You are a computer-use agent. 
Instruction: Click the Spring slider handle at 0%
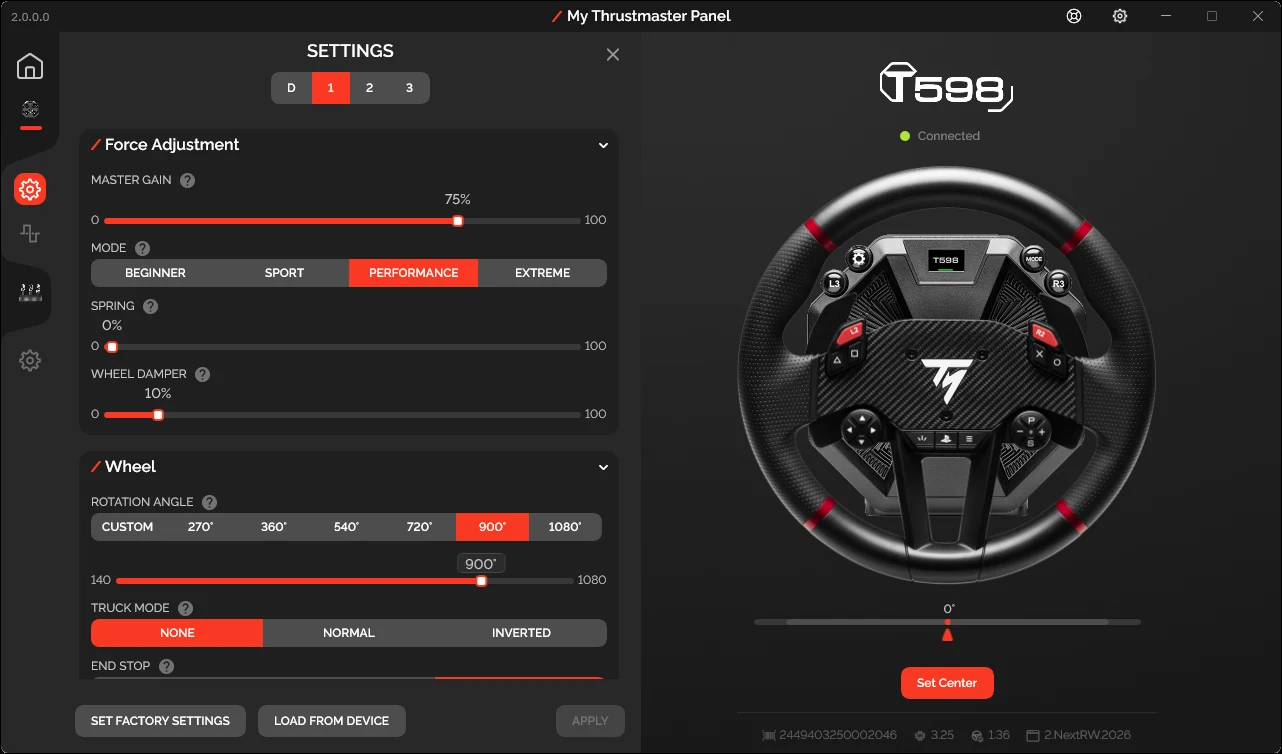click(112, 347)
